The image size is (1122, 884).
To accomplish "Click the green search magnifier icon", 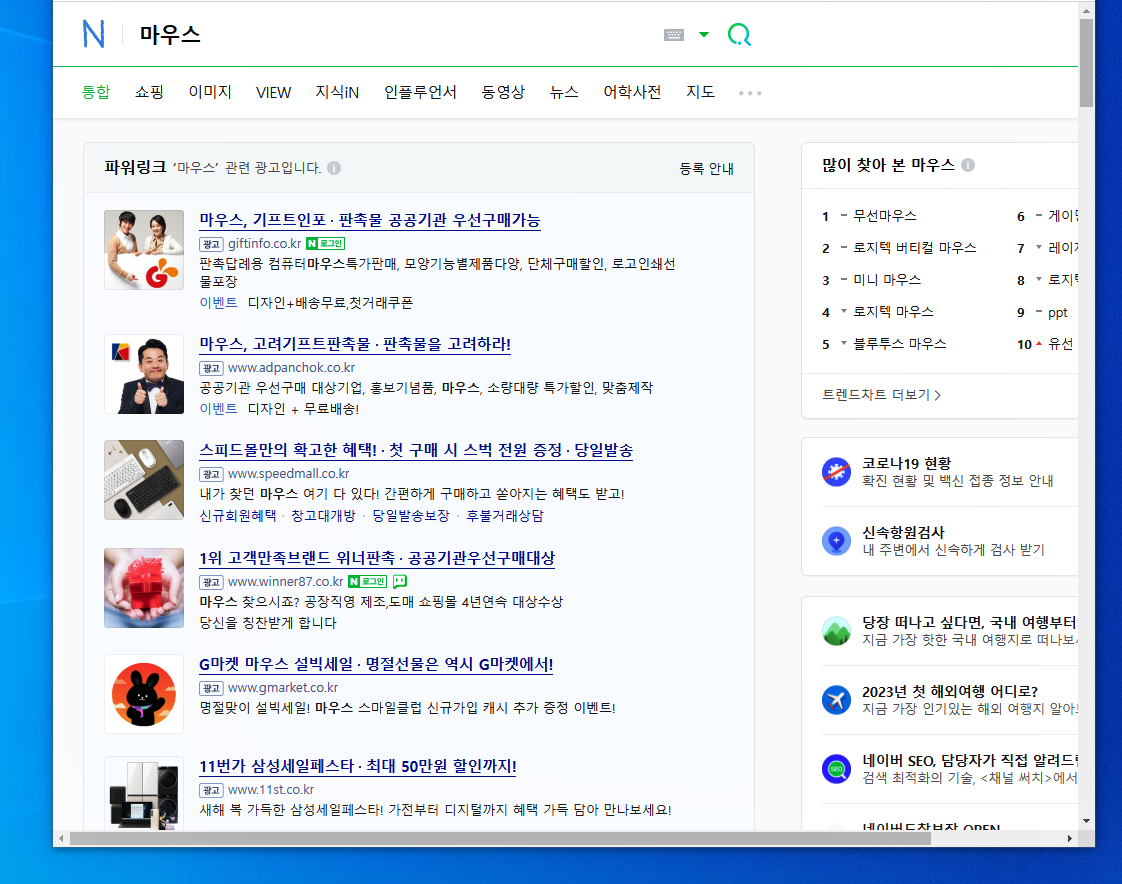I will click(739, 34).
